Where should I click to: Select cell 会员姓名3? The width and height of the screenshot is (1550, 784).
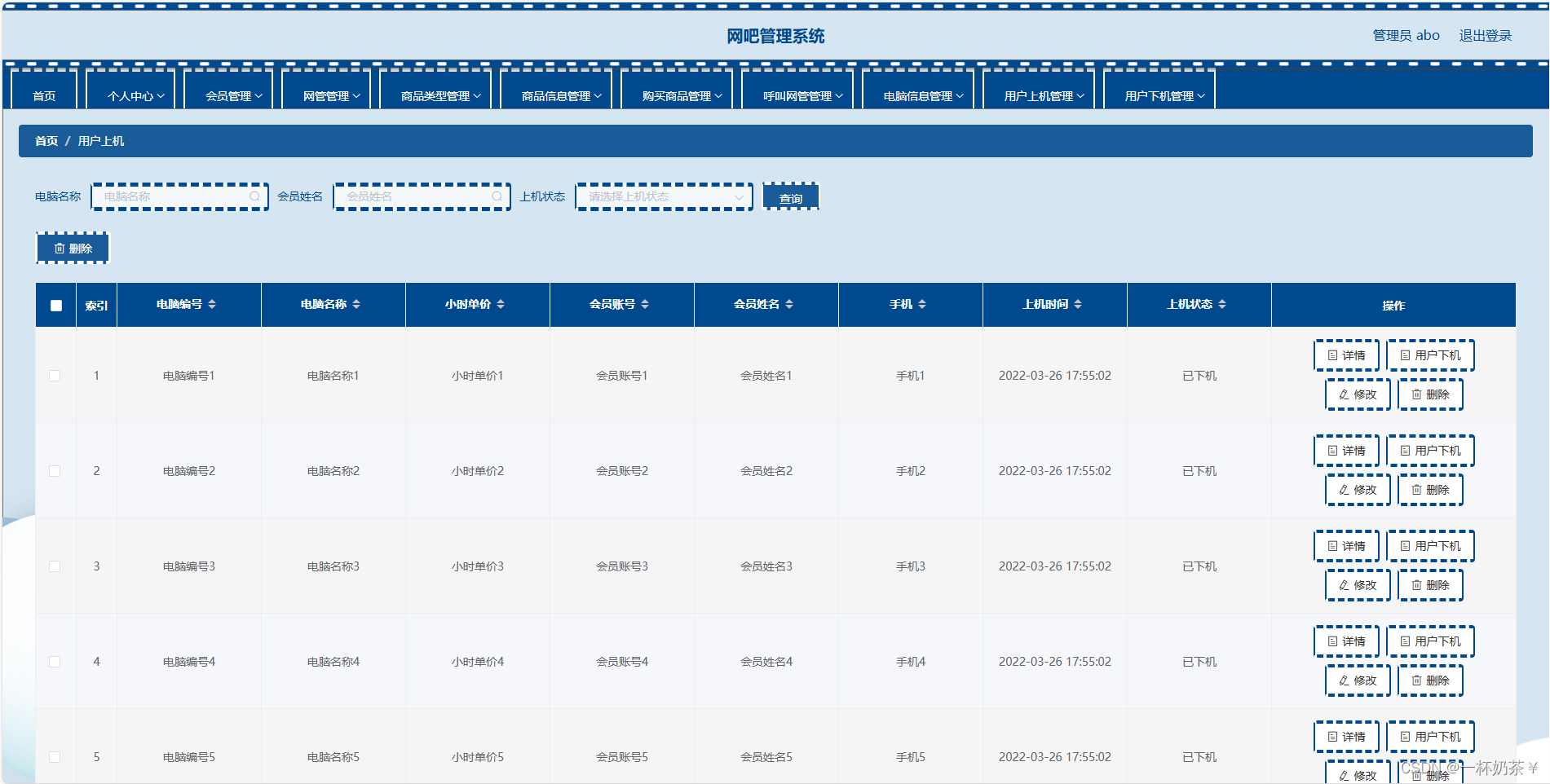click(766, 566)
